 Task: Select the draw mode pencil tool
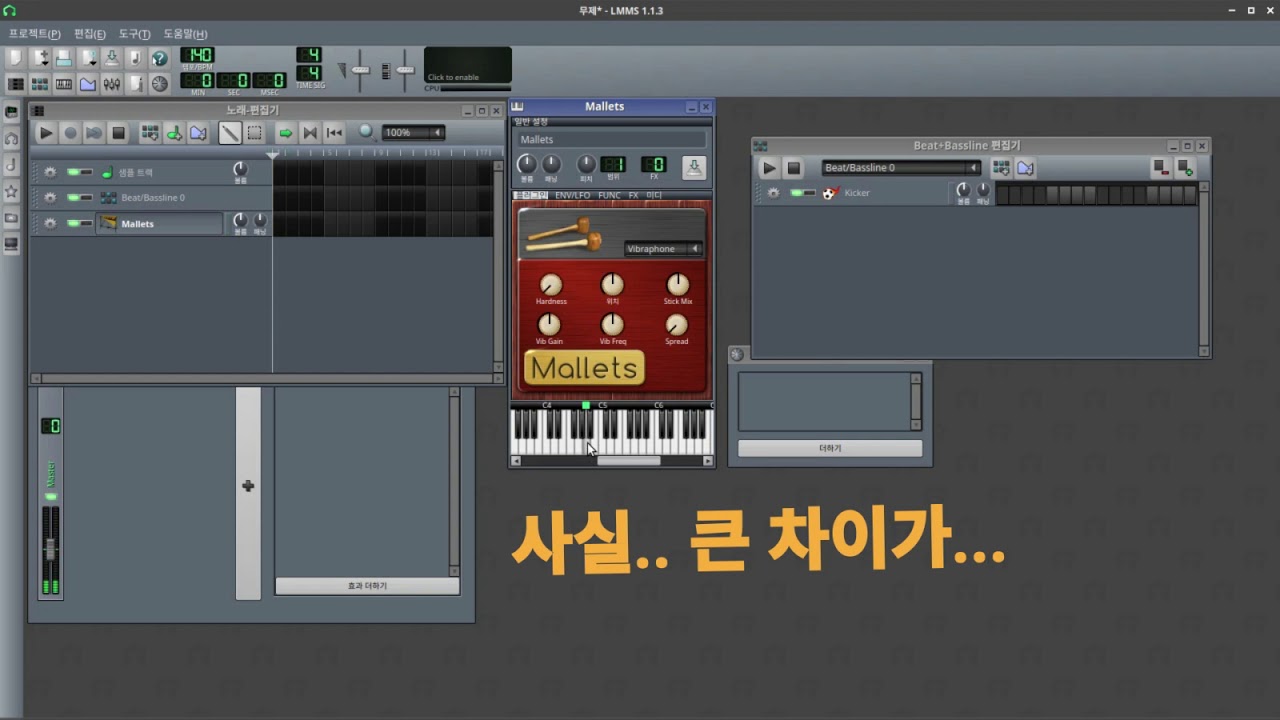(x=230, y=132)
